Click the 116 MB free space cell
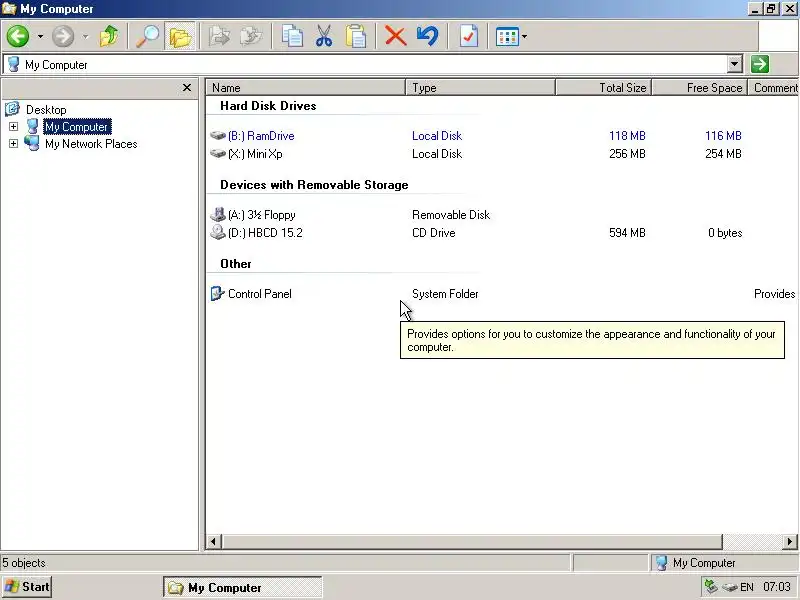 coord(723,136)
